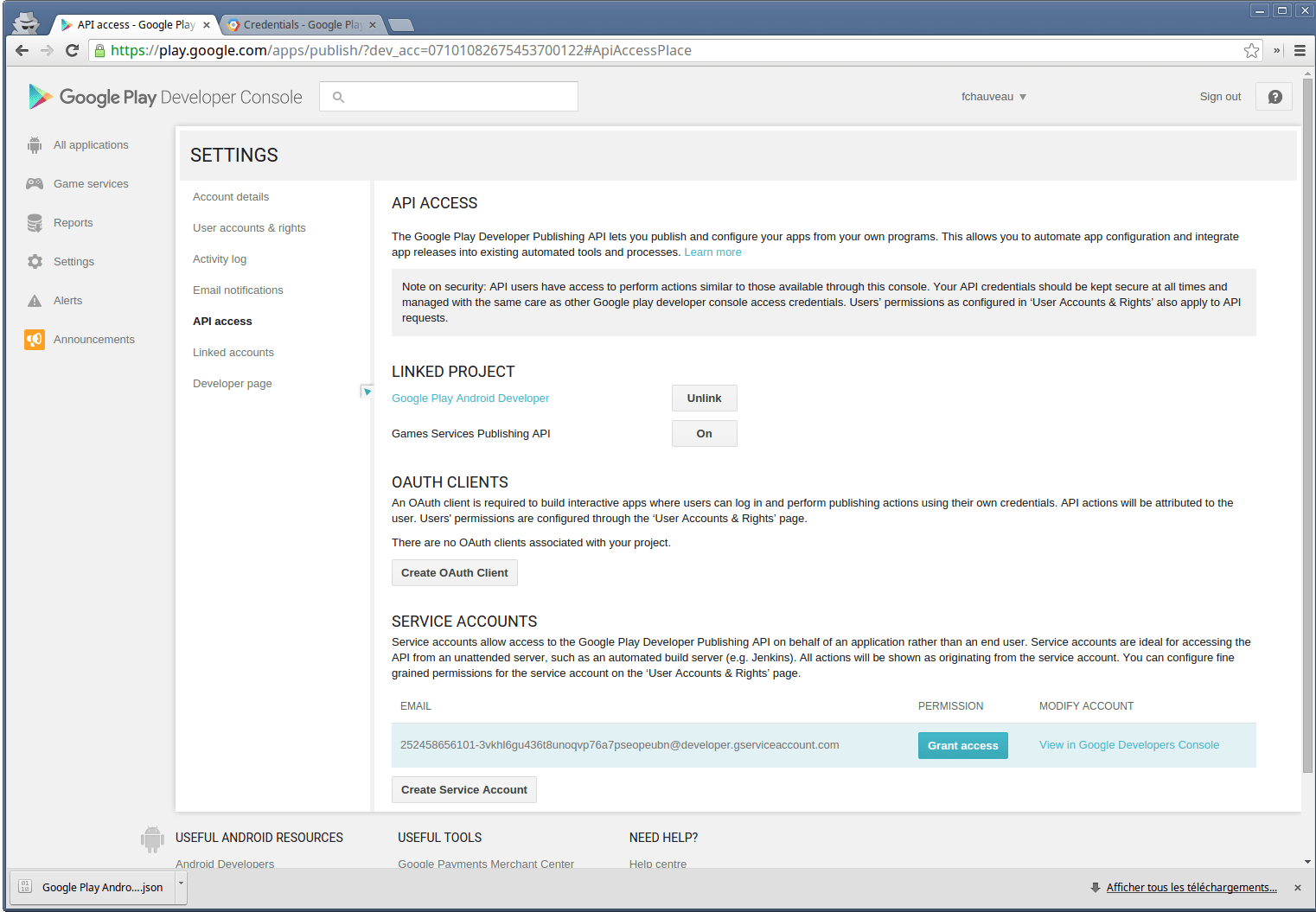The height and width of the screenshot is (912, 1316).
Task: Select User accounts & rights settings item
Action: [249, 228]
